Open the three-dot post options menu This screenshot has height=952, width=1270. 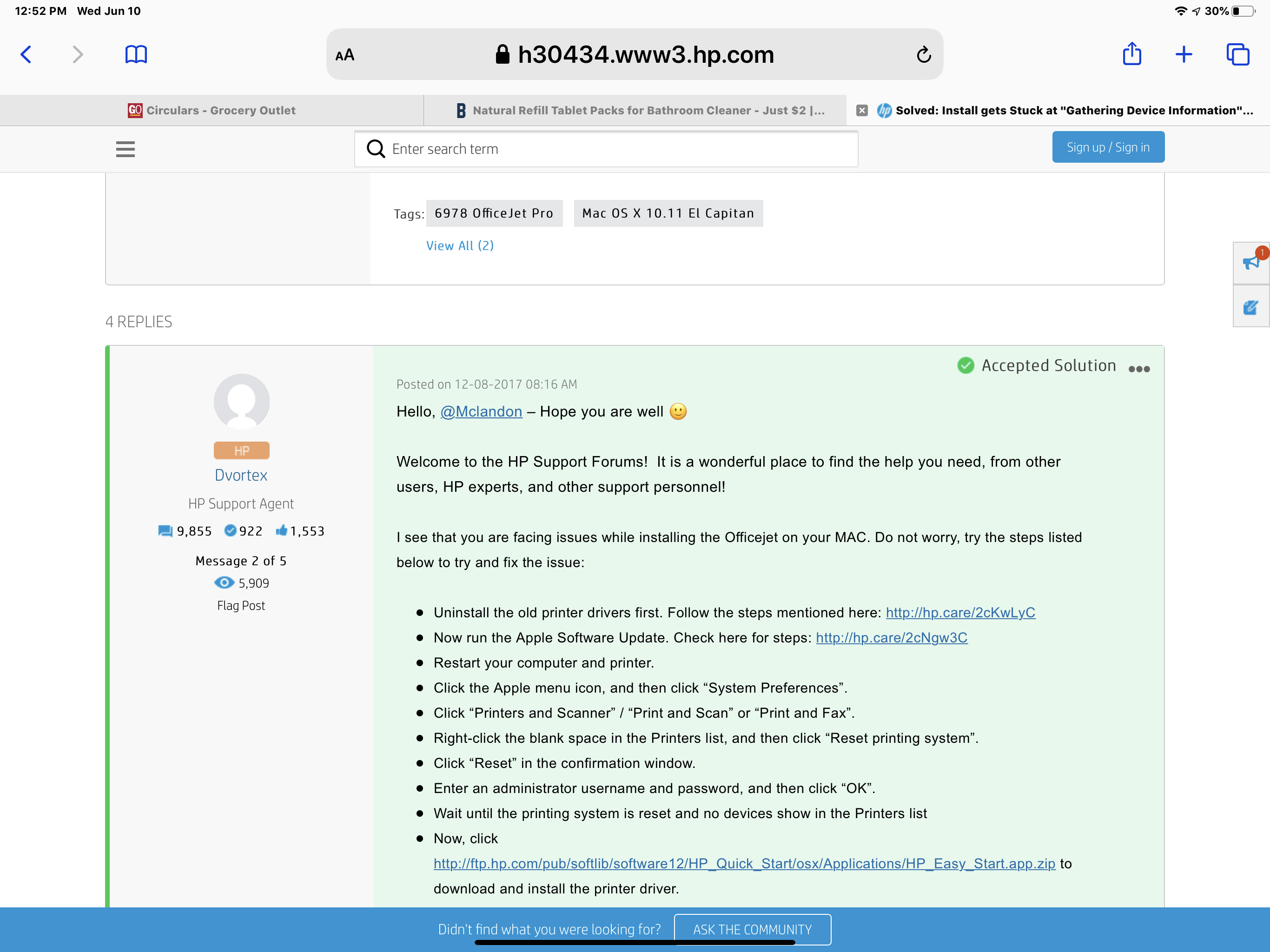click(1138, 369)
